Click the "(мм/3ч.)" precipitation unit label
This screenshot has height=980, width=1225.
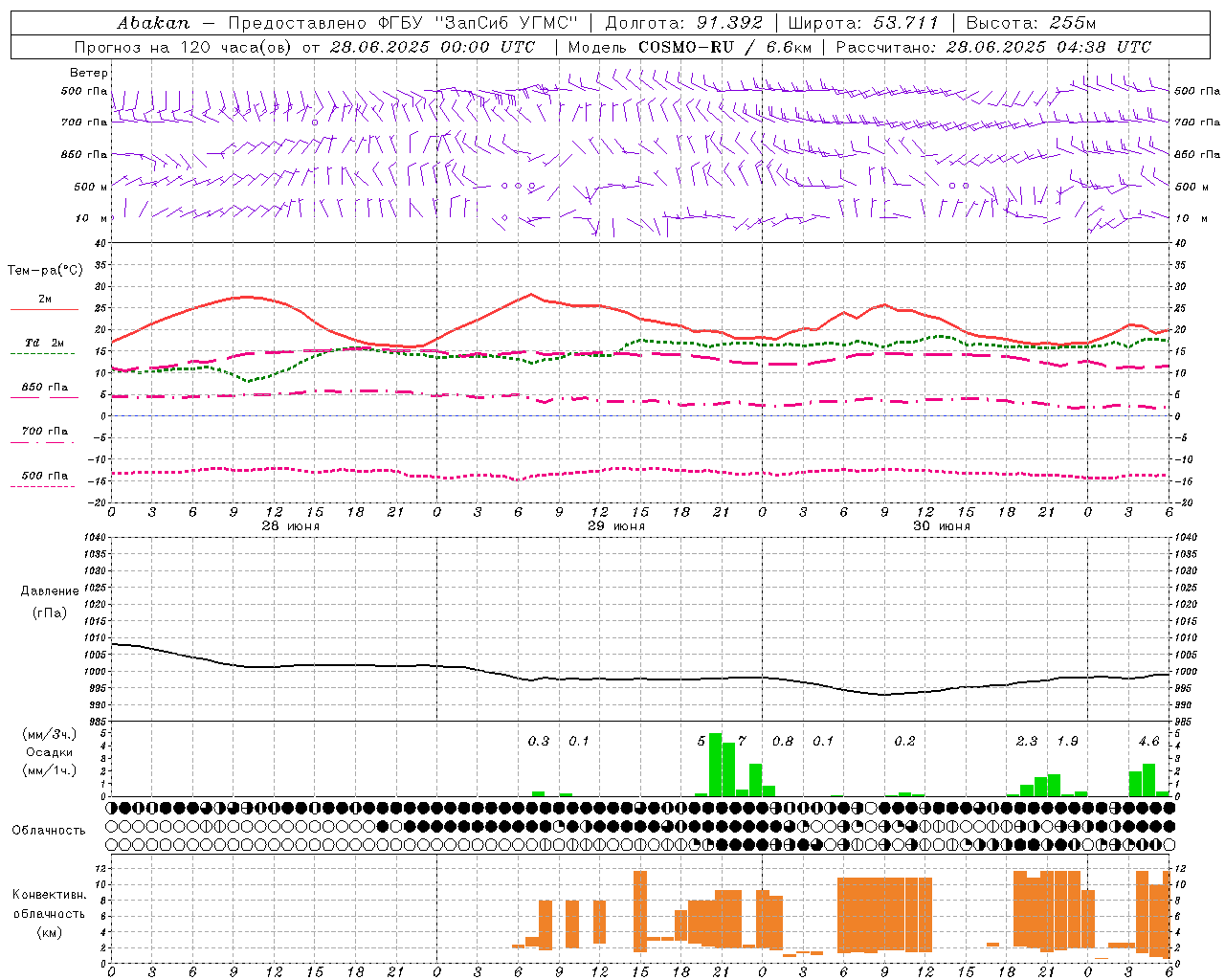pos(49,734)
